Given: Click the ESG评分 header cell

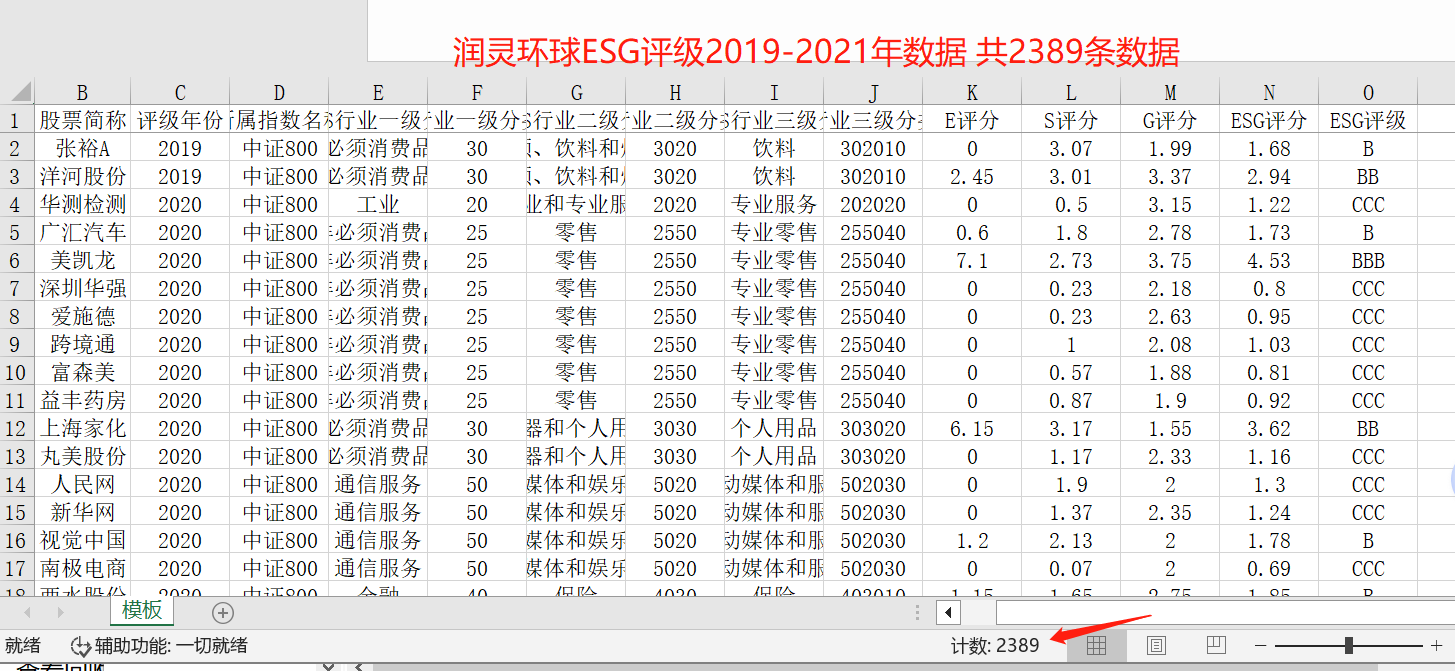Looking at the screenshot, I should click(x=1269, y=121).
